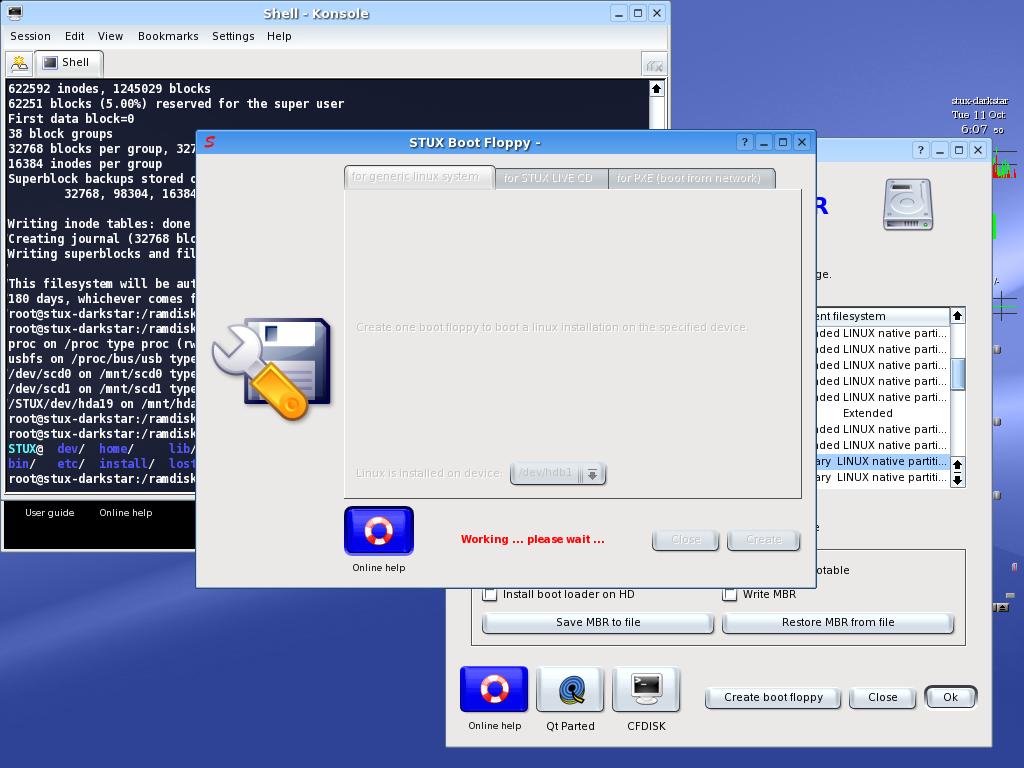Click the Create boot floppy button

pyautogui.click(x=773, y=697)
